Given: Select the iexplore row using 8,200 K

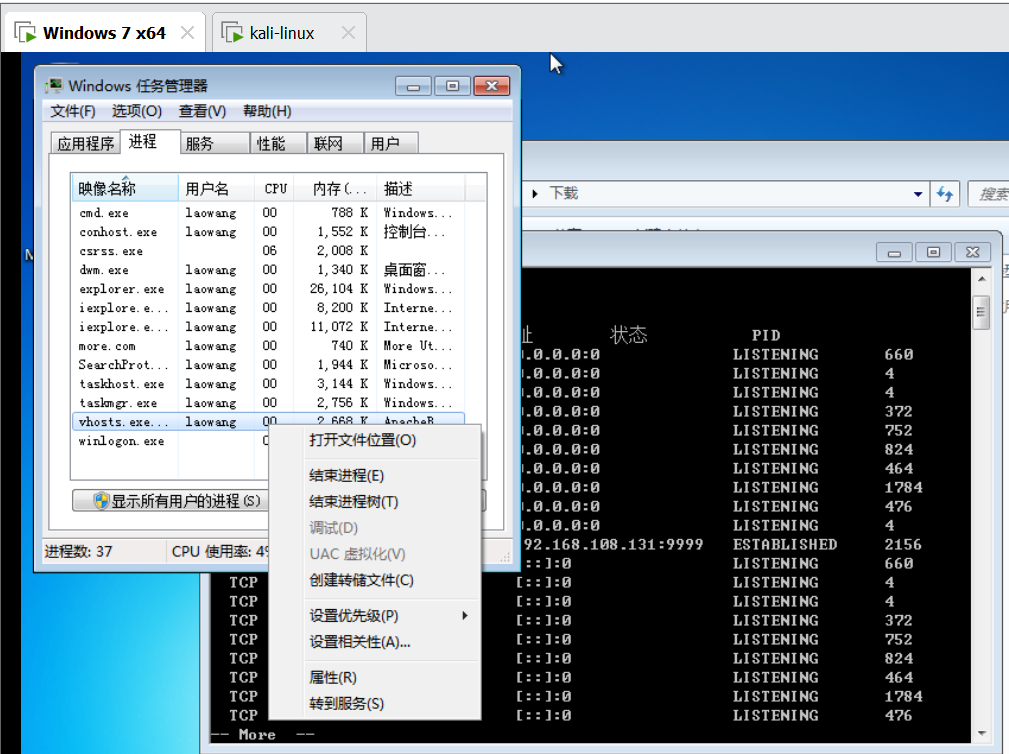Looking at the screenshot, I should (x=268, y=308).
